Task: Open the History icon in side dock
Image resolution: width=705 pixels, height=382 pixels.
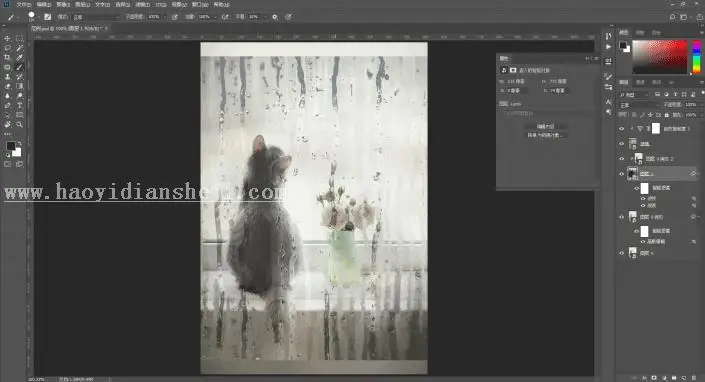Action: (x=608, y=36)
